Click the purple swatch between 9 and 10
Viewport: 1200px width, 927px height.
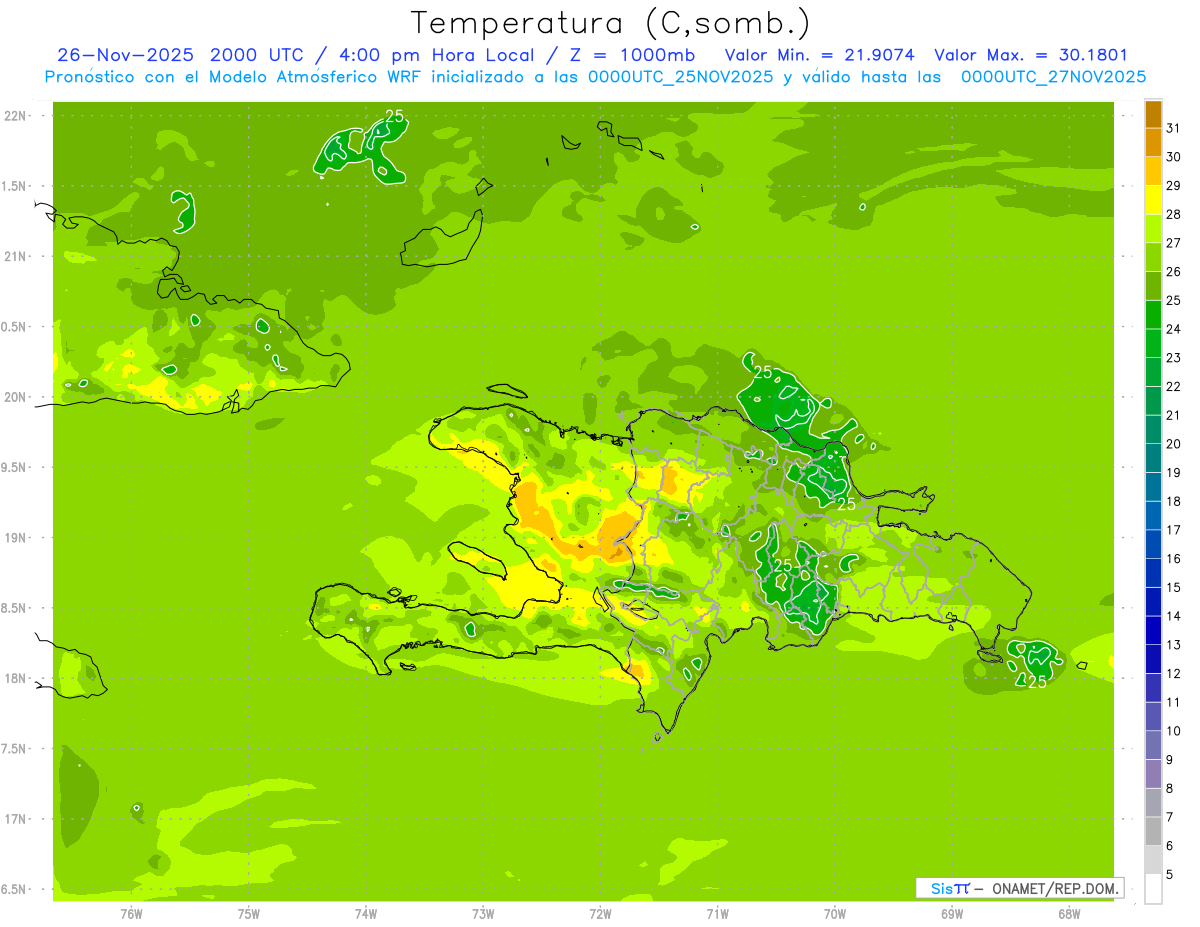click(x=1153, y=744)
